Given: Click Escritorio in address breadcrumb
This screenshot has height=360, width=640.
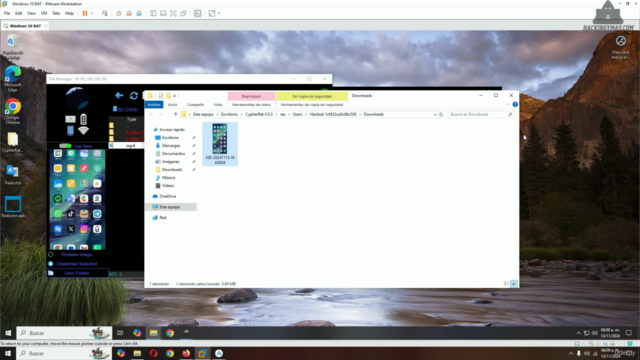Looking at the screenshot, I should pos(229,114).
